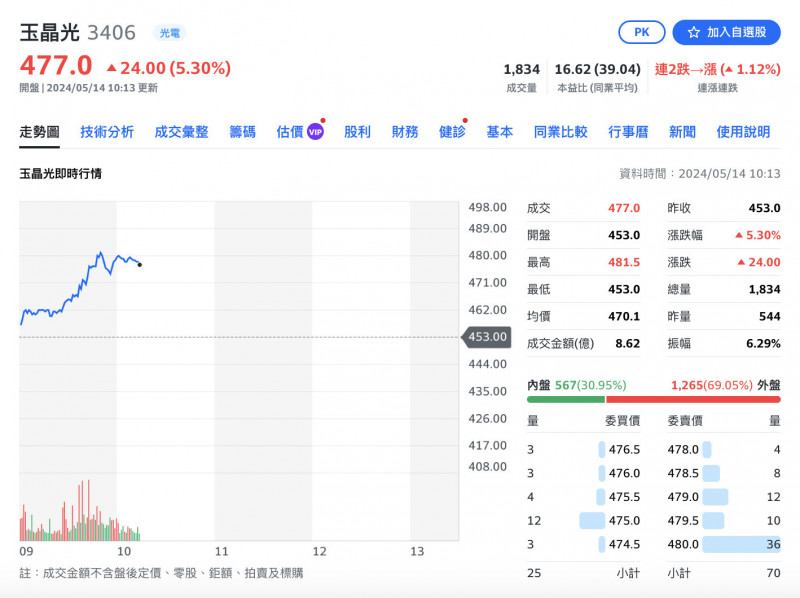The width and height of the screenshot is (800, 598).
Task: Click the ask price 479.5
Action: [x=683, y=520]
